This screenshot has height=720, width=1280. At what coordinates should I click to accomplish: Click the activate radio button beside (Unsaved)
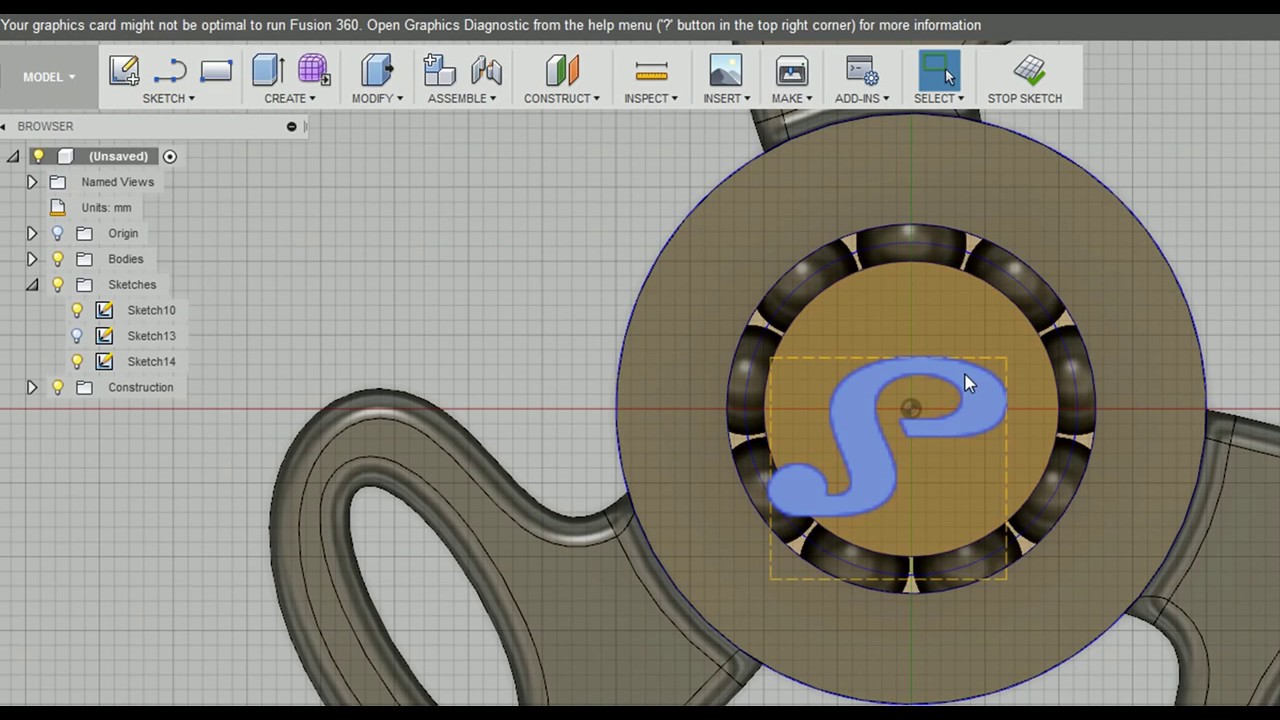tap(170, 156)
